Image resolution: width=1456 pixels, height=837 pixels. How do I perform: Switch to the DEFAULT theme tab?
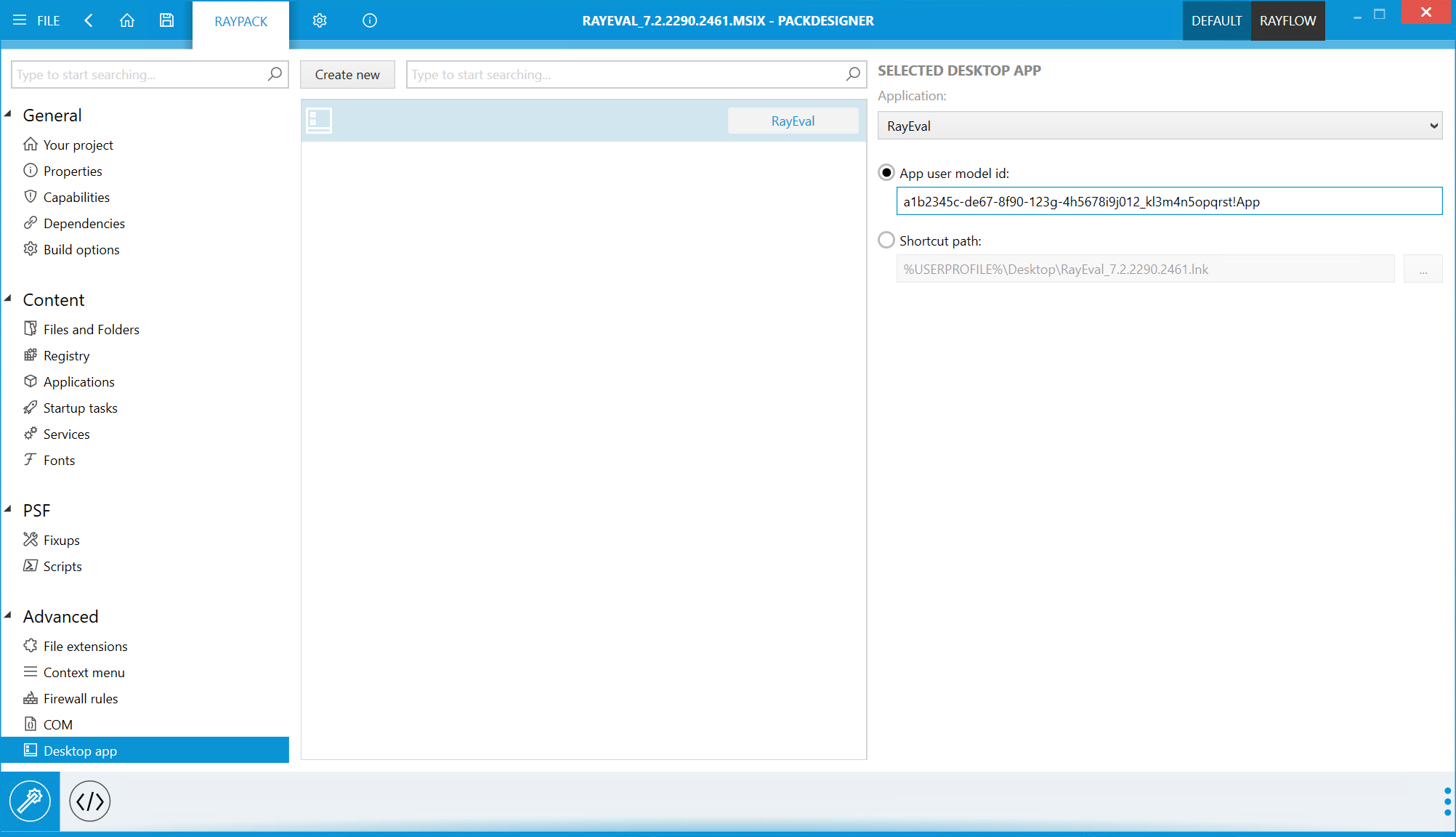(1216, 20)
